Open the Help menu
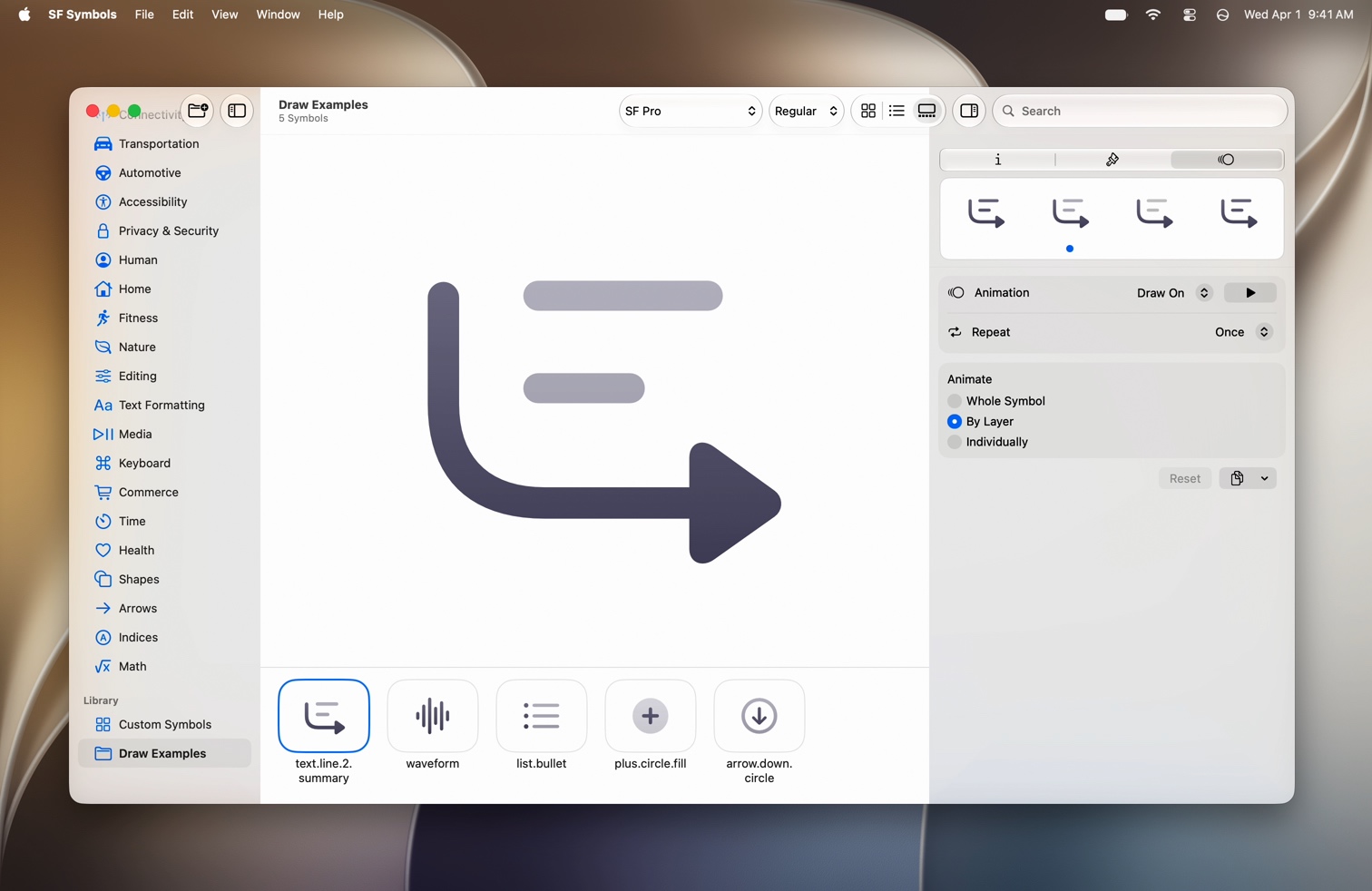 pos(330,15)
